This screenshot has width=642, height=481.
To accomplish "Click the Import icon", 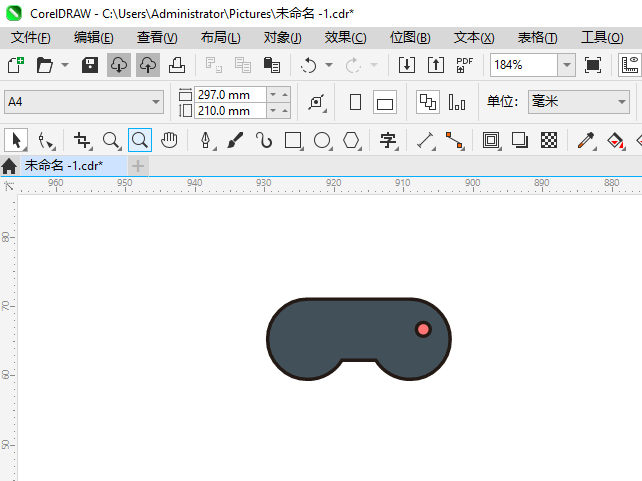I will pyautogui.click(x=407, y=65).
